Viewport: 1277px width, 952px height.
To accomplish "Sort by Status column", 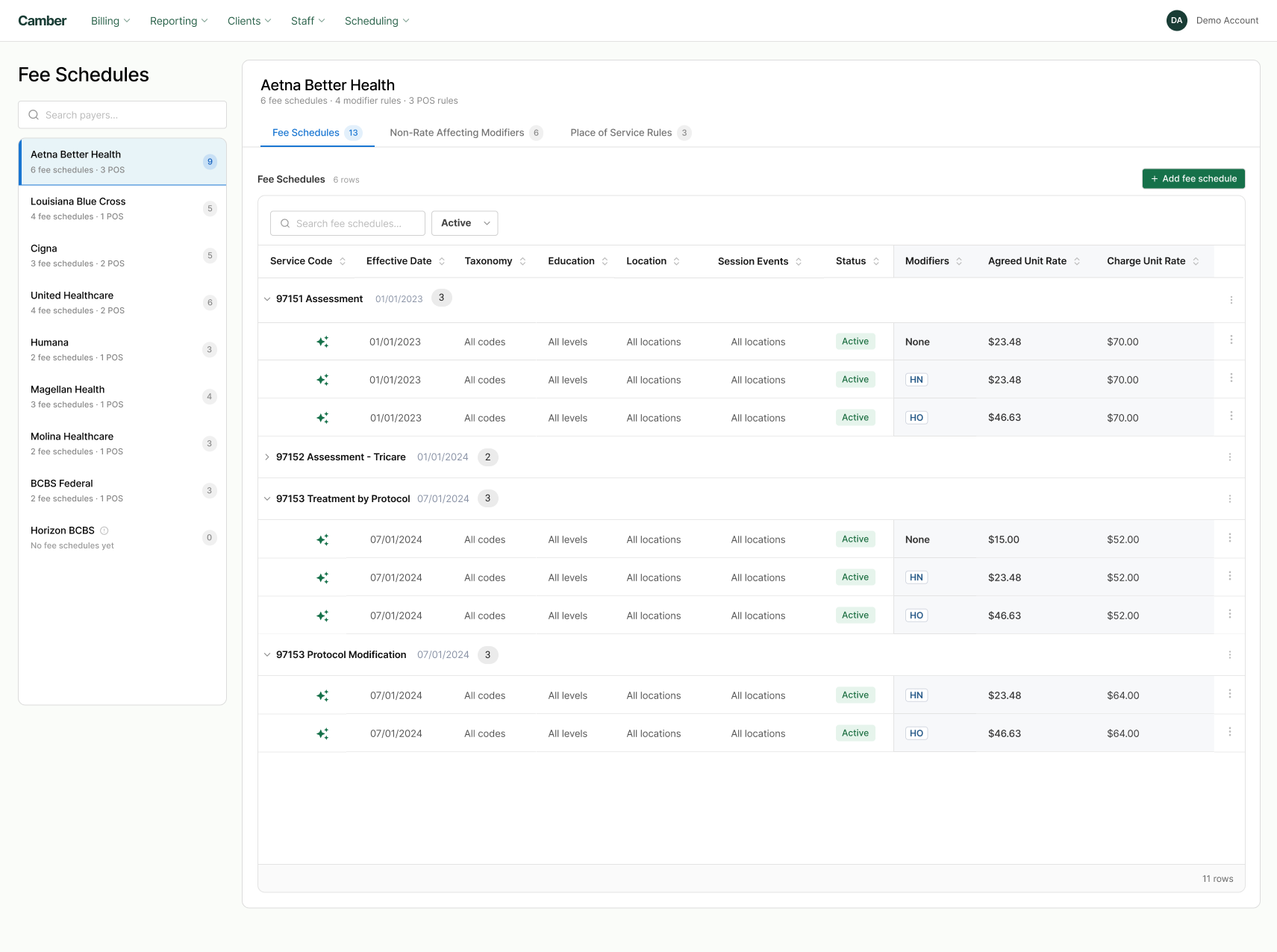I will click(x=876, y=261).
